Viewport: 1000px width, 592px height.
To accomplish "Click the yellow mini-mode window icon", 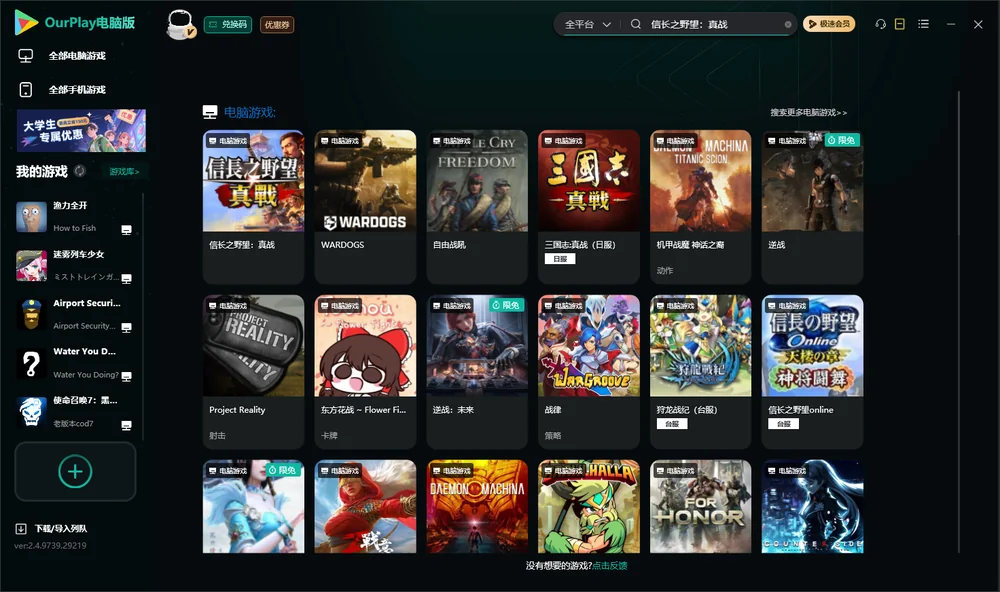I will (900, 24).
